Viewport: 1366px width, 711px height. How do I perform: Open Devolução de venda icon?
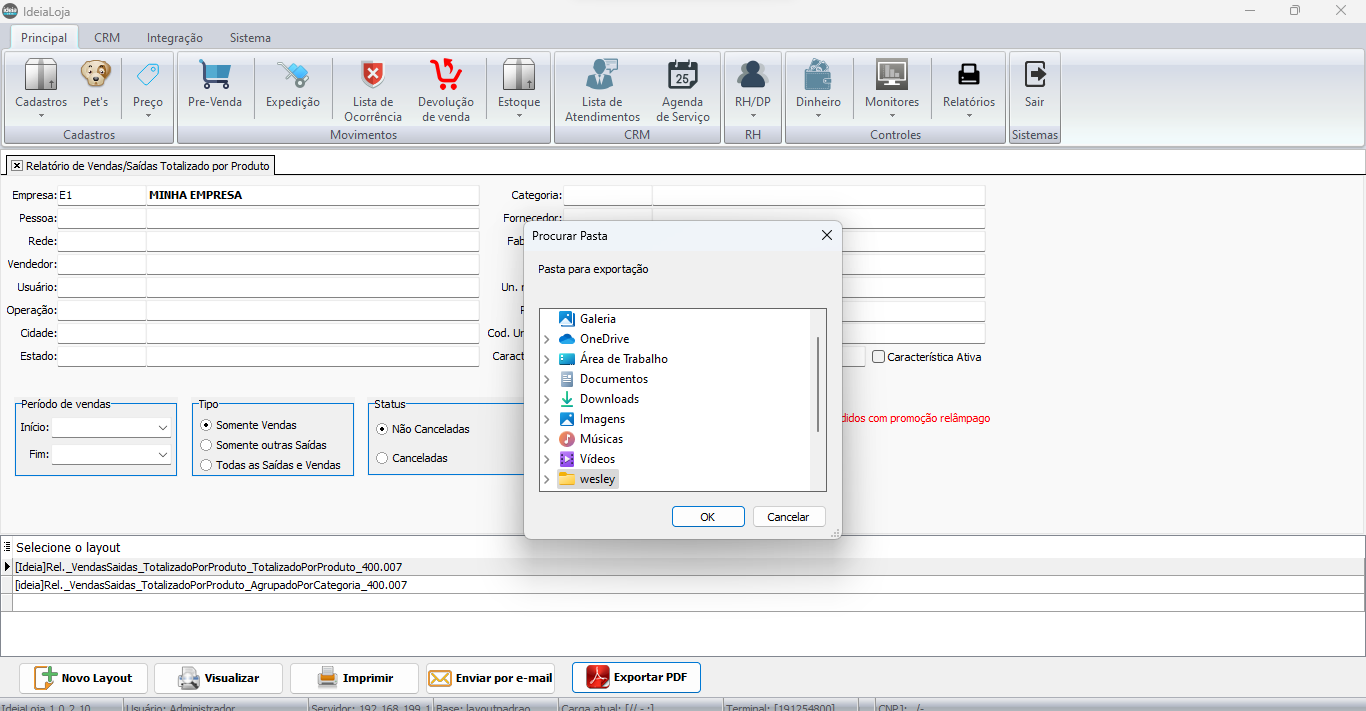[445, 76]
